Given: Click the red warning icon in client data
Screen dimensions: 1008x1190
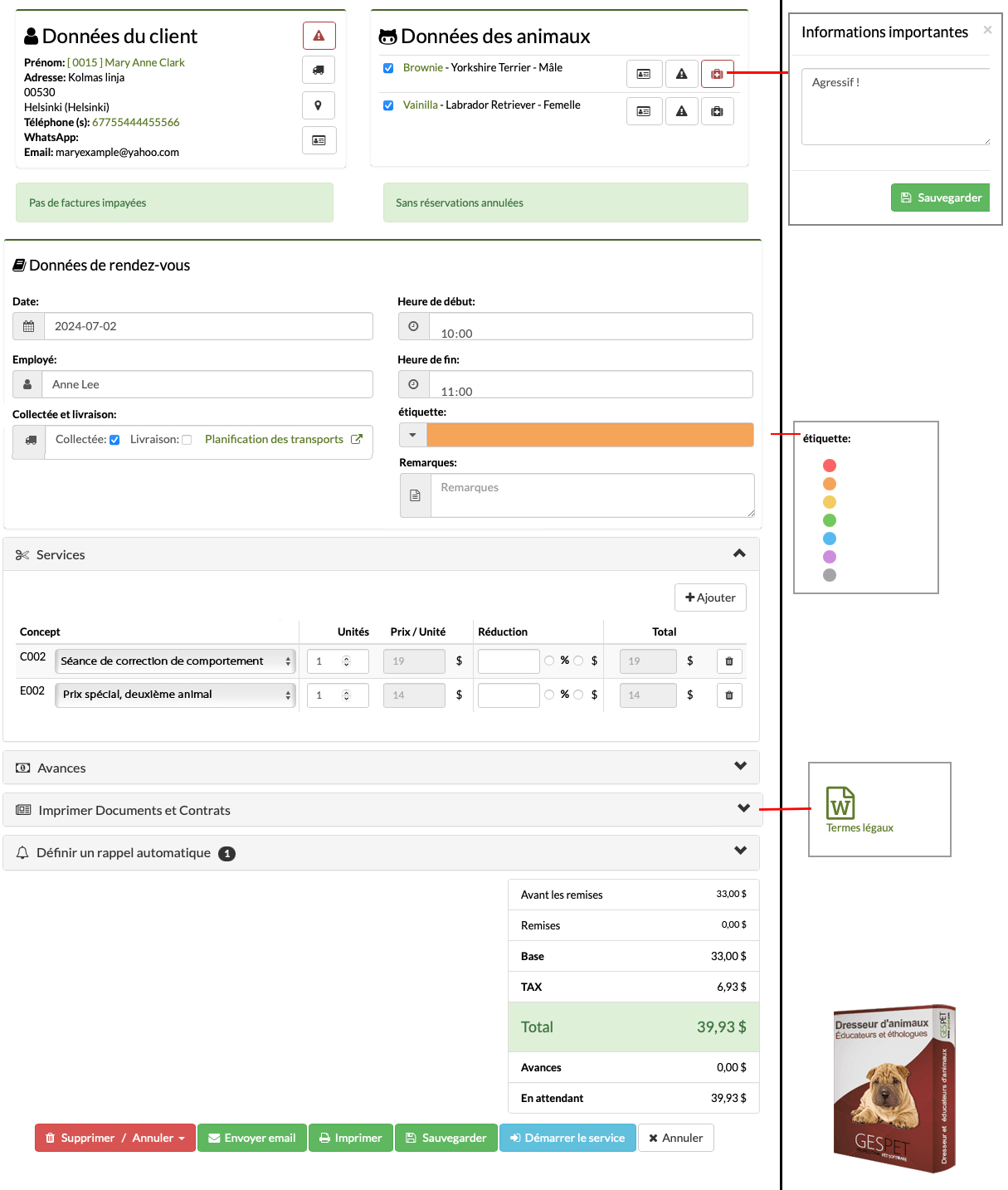Looking at the screenshot, I should point(319,36).
